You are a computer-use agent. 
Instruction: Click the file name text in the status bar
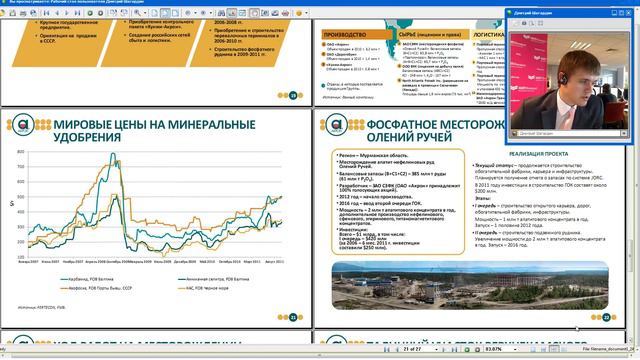click(608, 349)
